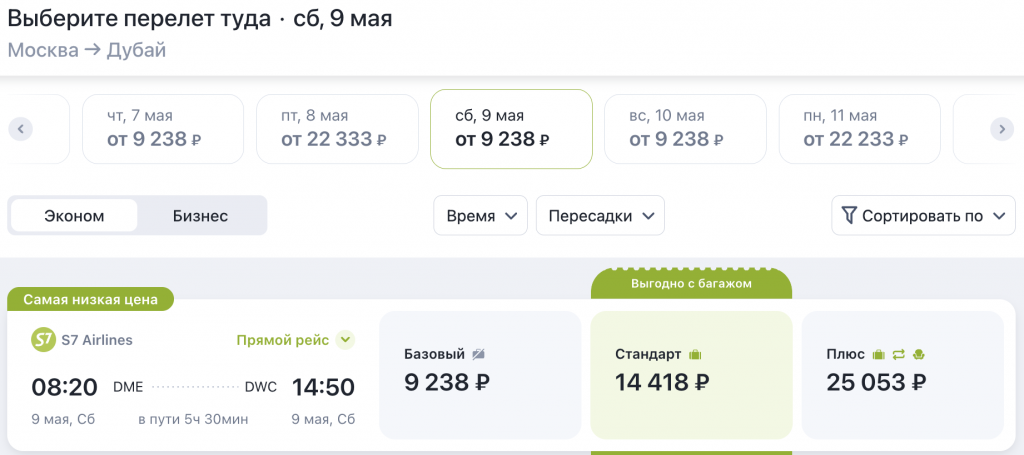This screenshot has width=1024, height=455.
Task: Expand the Сортировать по sorting dropdown
Action: pyautogui.click(x=923, y=215)
